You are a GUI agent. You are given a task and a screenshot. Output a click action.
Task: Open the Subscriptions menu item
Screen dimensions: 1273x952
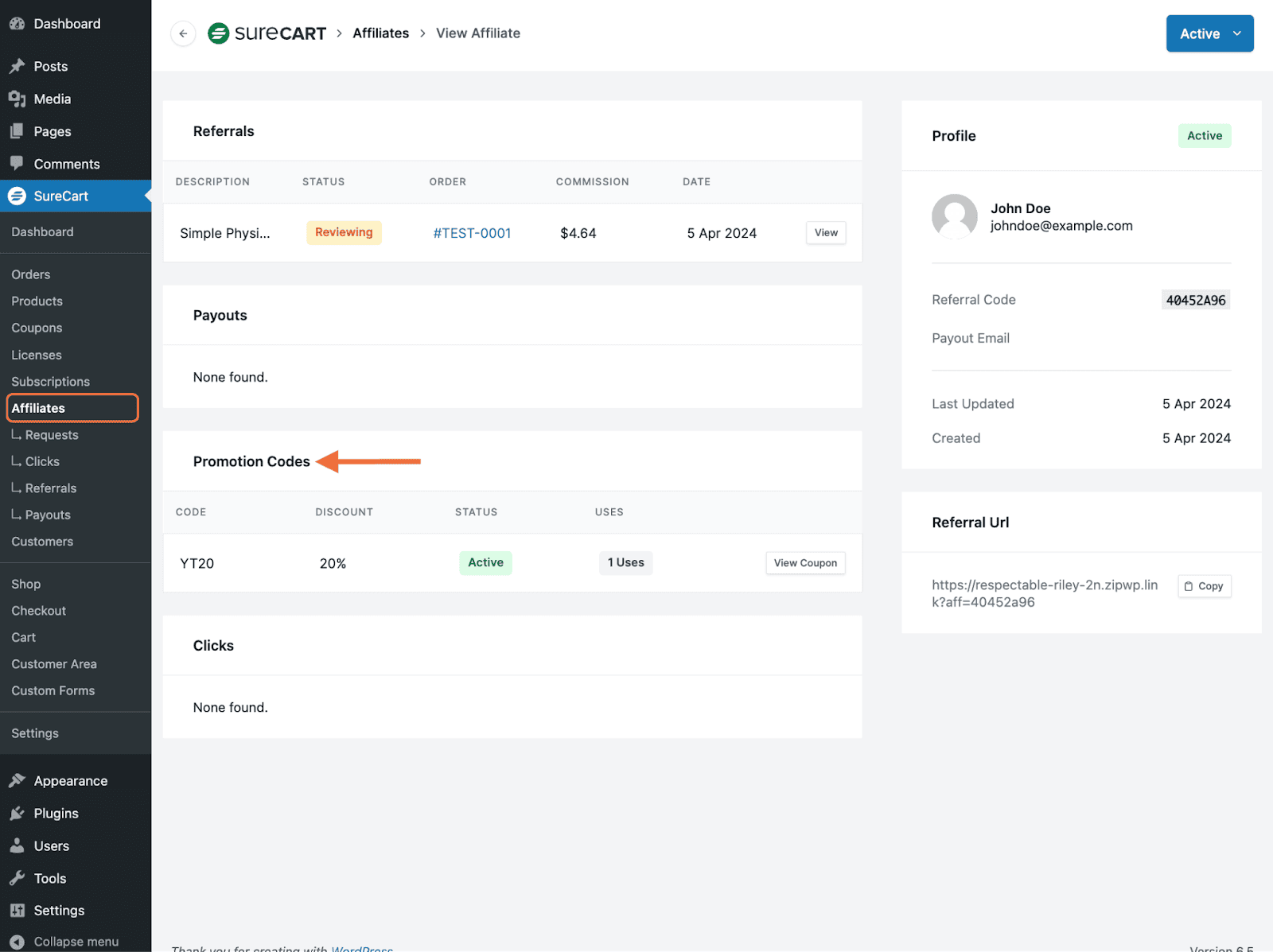tap(50, 381)
